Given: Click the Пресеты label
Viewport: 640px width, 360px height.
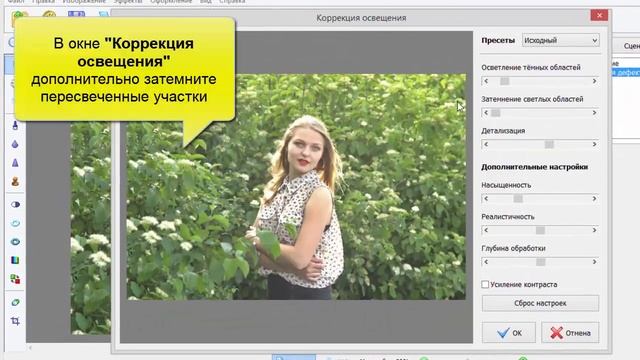Looking at the screenshot, I should tap(498, 40).
